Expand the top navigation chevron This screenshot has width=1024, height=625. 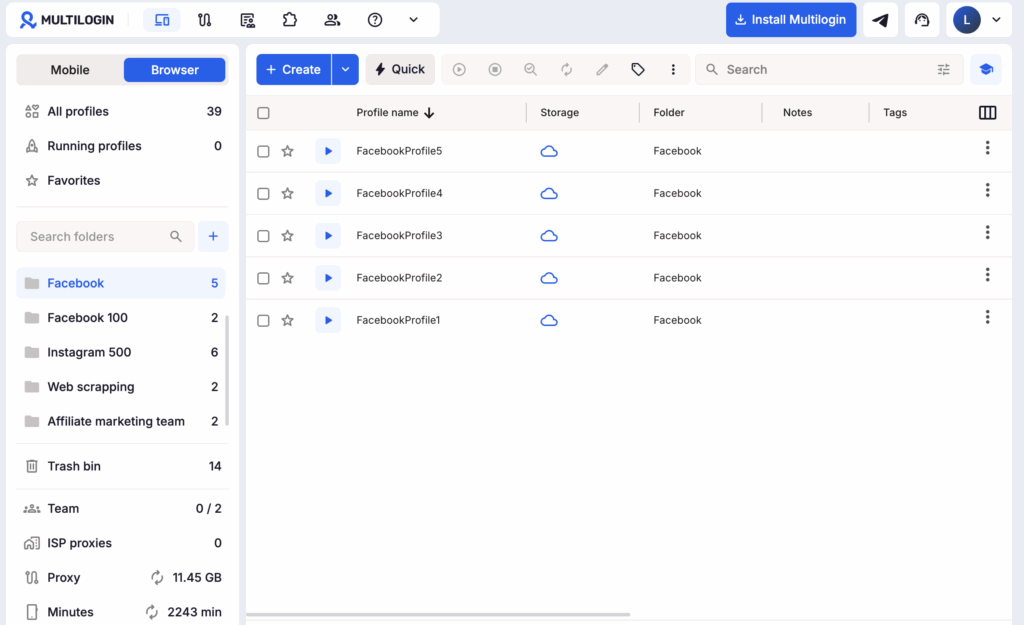click(413, 20)
